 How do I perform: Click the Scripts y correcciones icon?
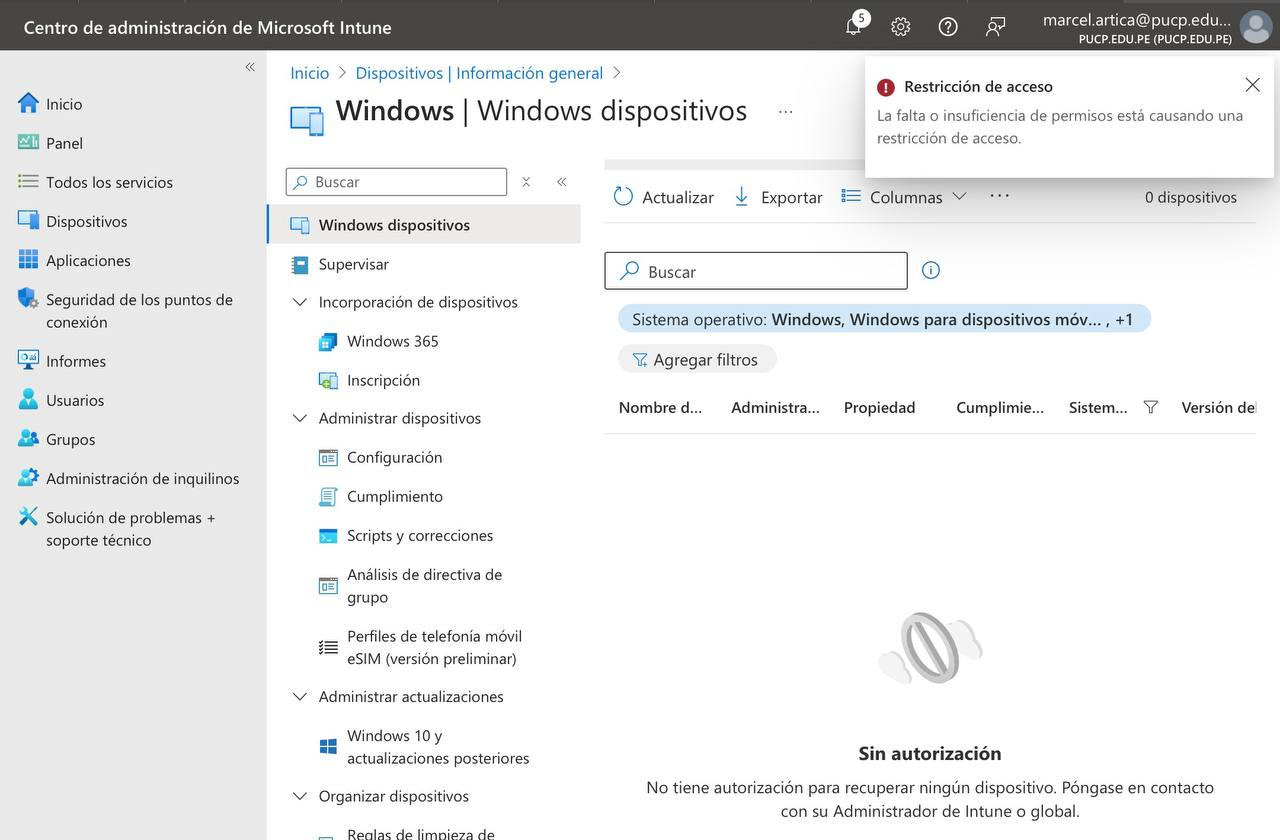pyautogui.click(x=328, y=536)
